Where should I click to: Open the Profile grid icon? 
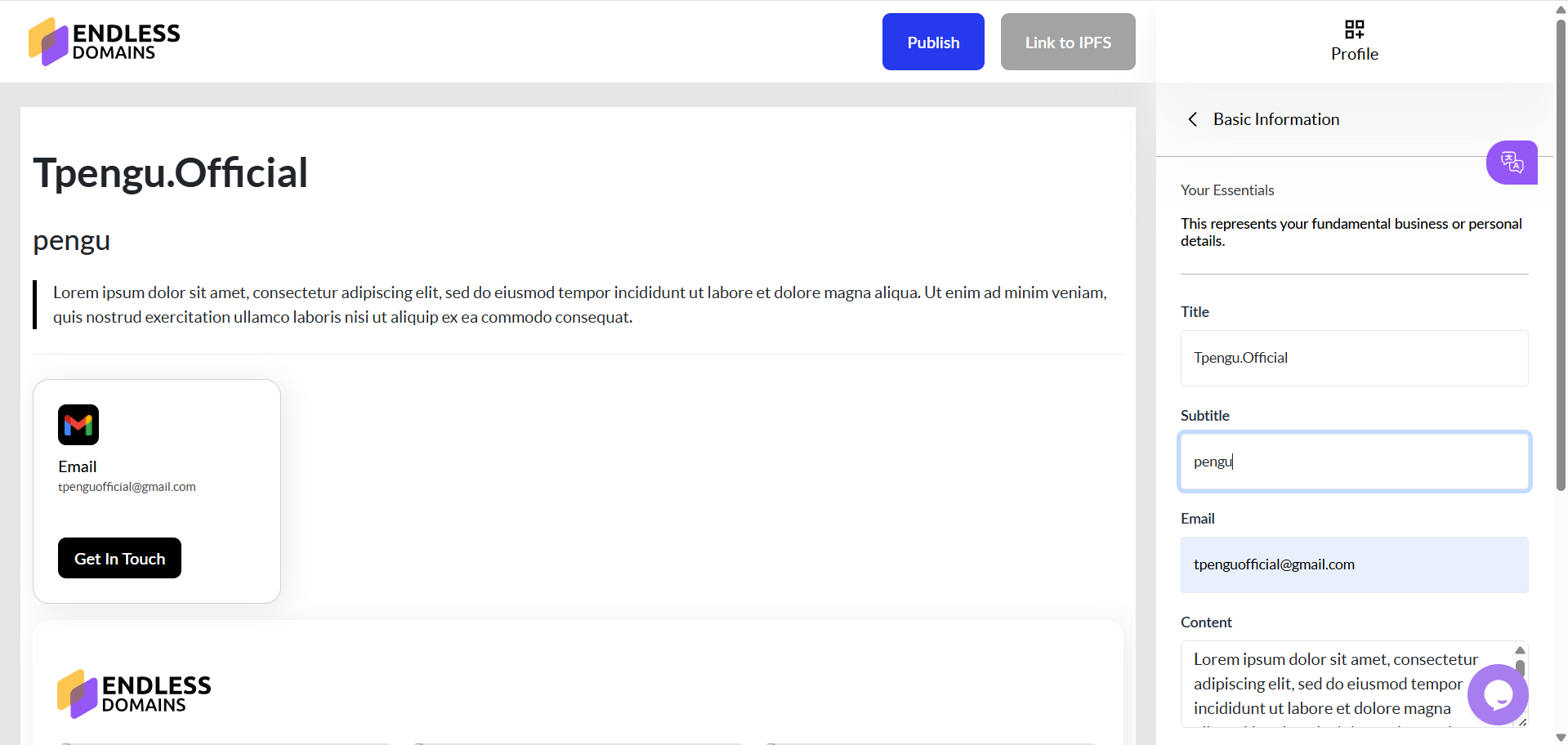(1354, 30)
